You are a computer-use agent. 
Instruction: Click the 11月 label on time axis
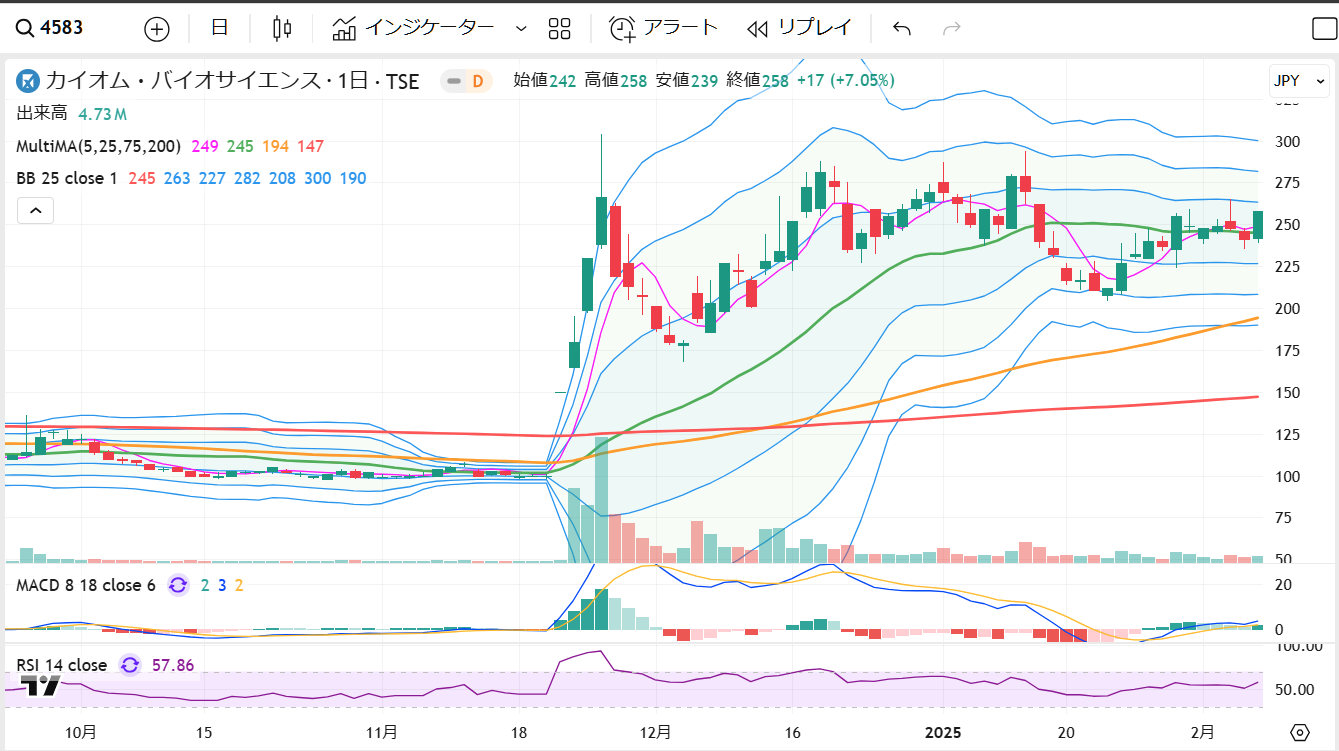point(381,732)
